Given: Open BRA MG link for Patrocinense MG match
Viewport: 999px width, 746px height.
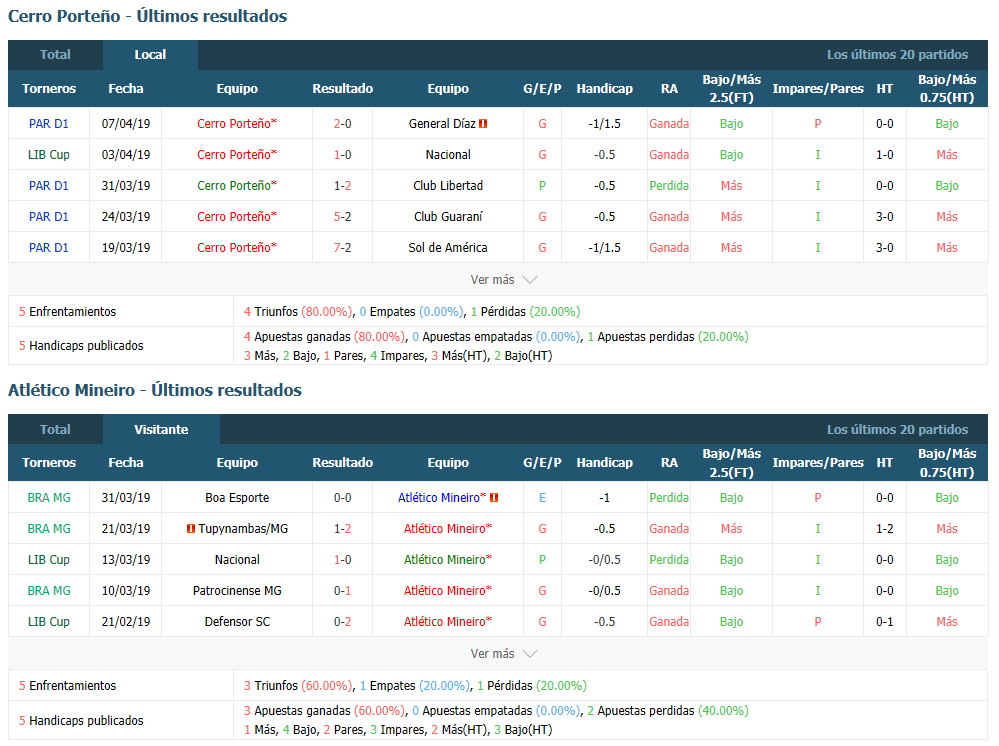Looking at the screenshot, I should point(49,591).
